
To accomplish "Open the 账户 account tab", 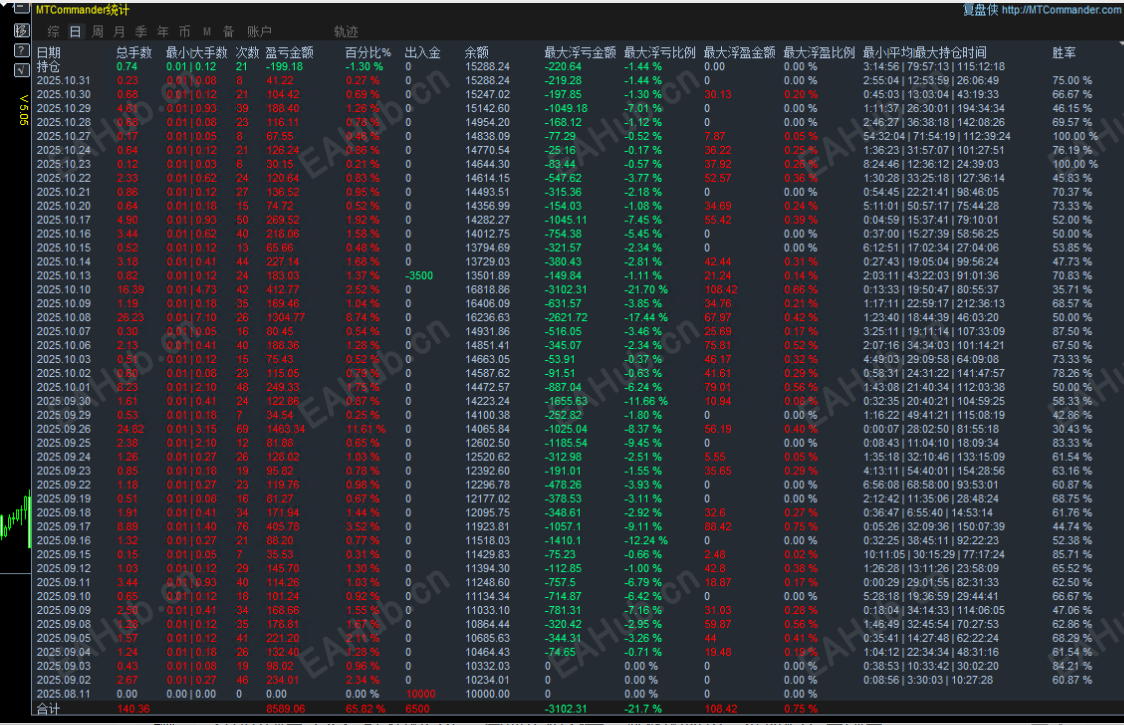I will click(x=259, y=32).
